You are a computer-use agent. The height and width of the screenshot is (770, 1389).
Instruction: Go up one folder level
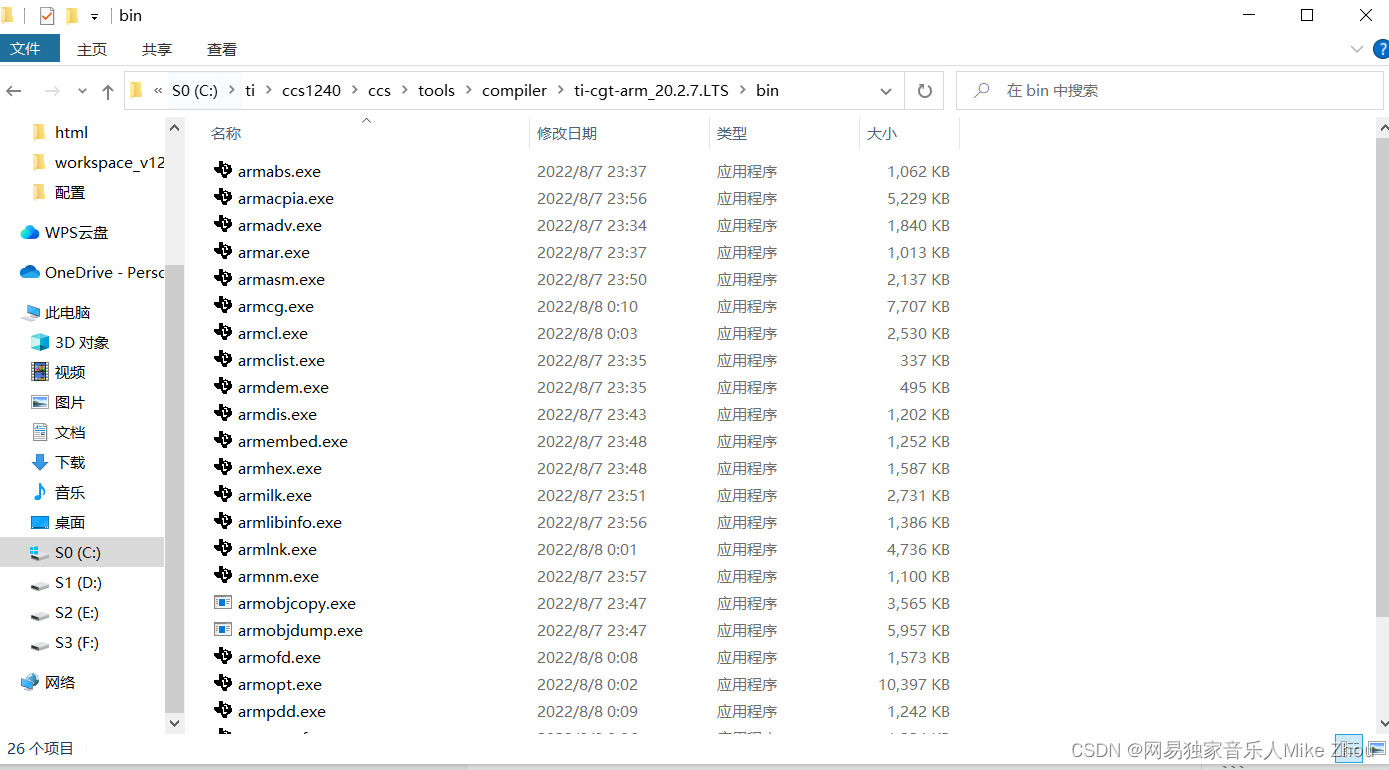(x=108, y=91)
